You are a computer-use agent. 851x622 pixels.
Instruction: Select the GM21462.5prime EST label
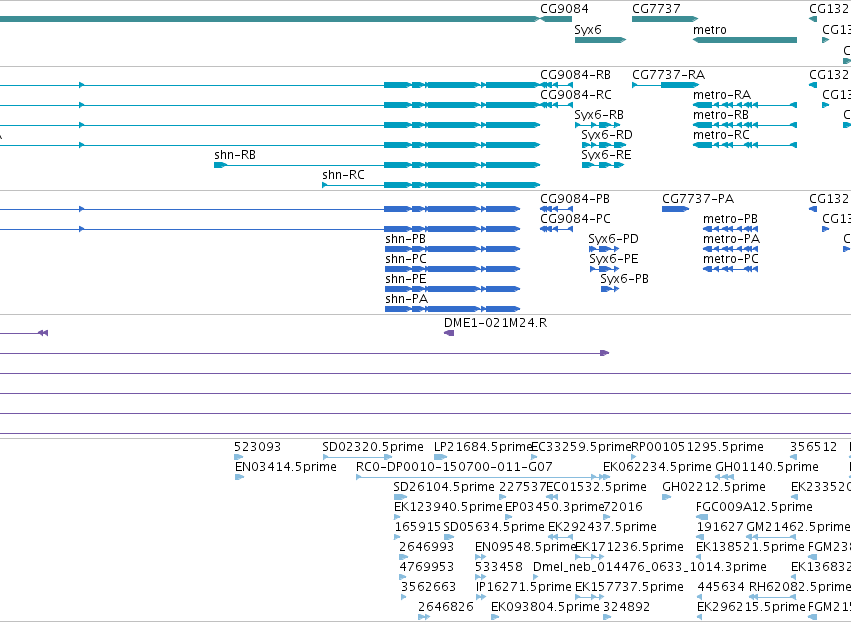[798, 528]
